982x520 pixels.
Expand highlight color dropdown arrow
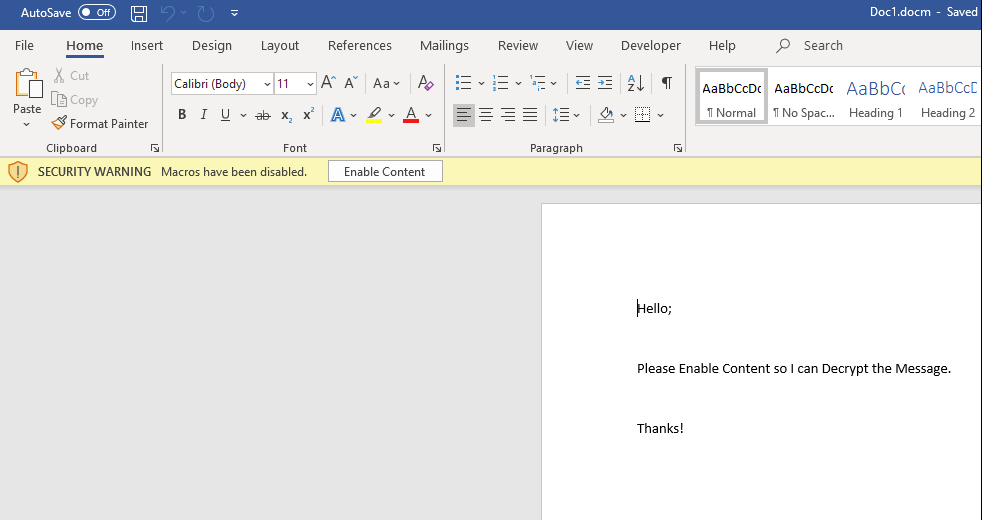(391, 115)
